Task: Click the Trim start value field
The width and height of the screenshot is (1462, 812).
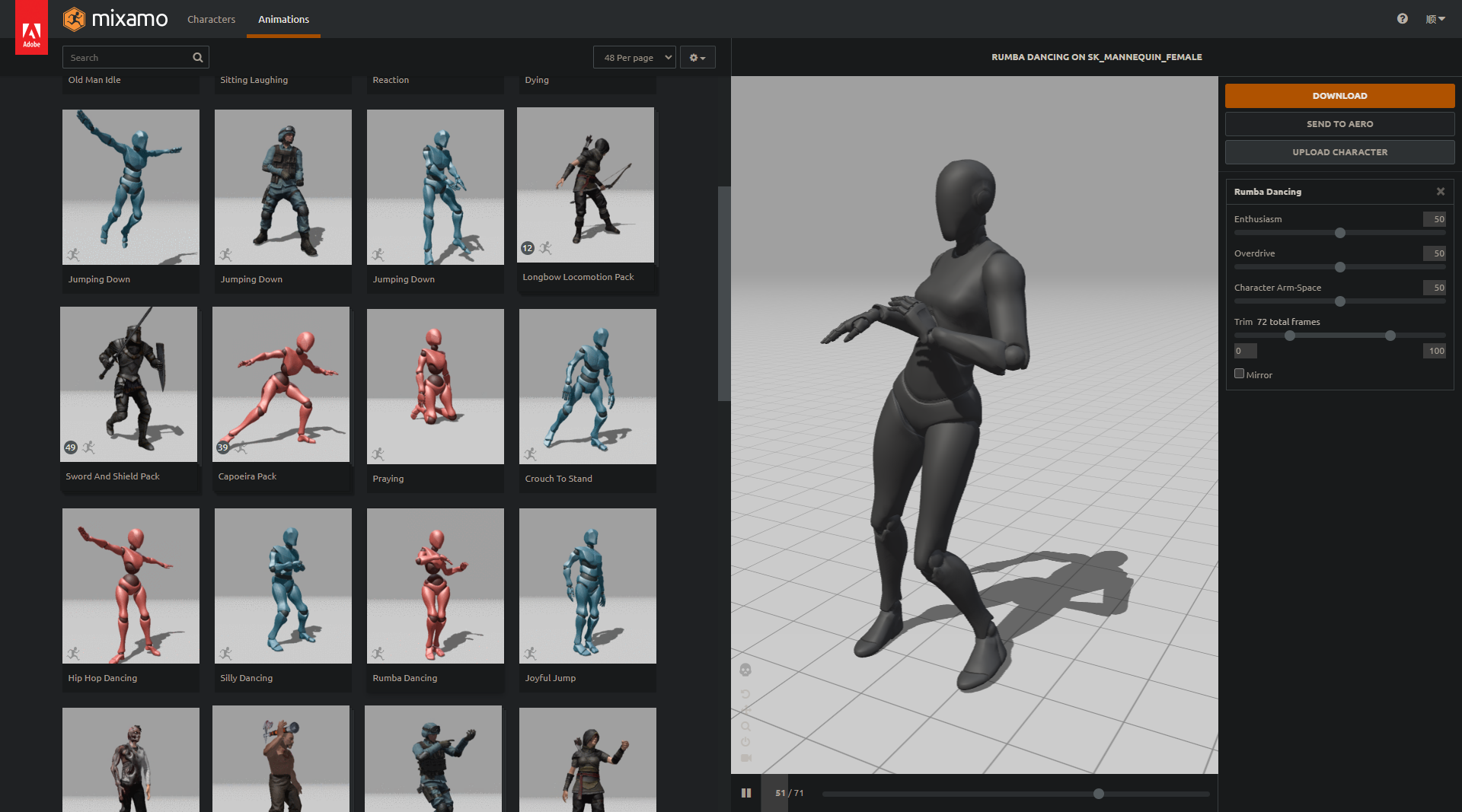Action: (x=1246, y=351)
